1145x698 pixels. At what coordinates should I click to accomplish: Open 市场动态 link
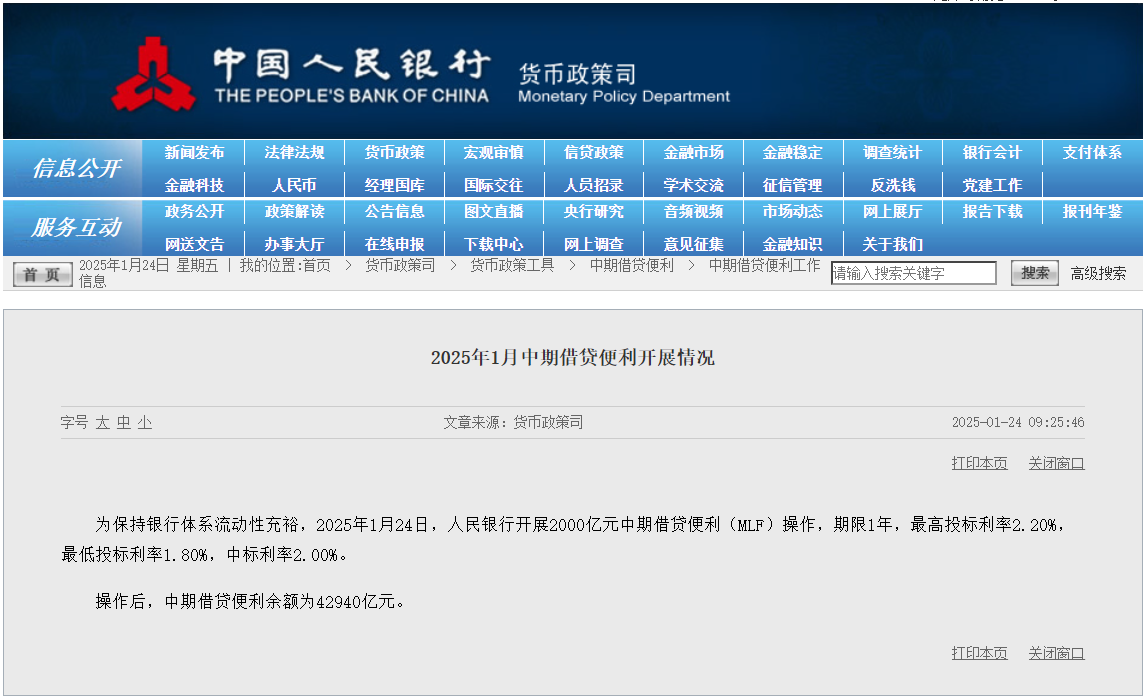pyautogui.click(x=793, y=212)
